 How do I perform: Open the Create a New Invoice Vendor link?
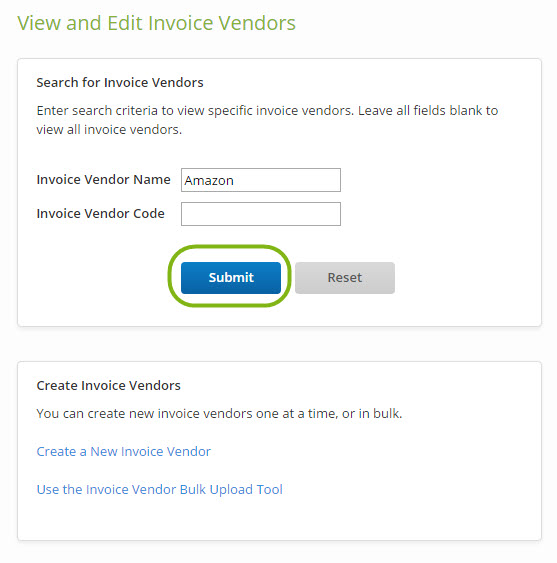(x=124, y=451)
